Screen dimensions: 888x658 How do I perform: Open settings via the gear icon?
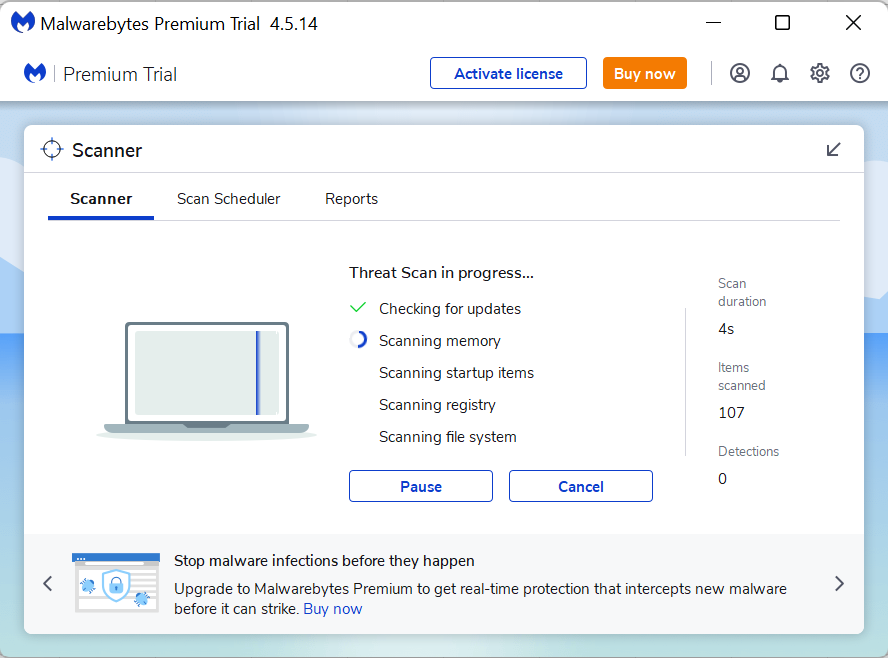coord(819,74)
